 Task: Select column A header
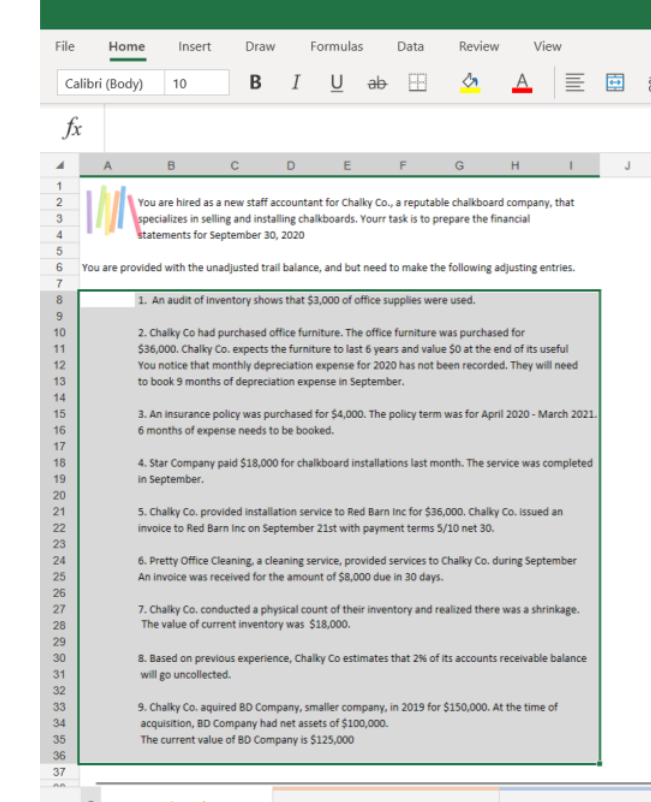pos(107,165)
